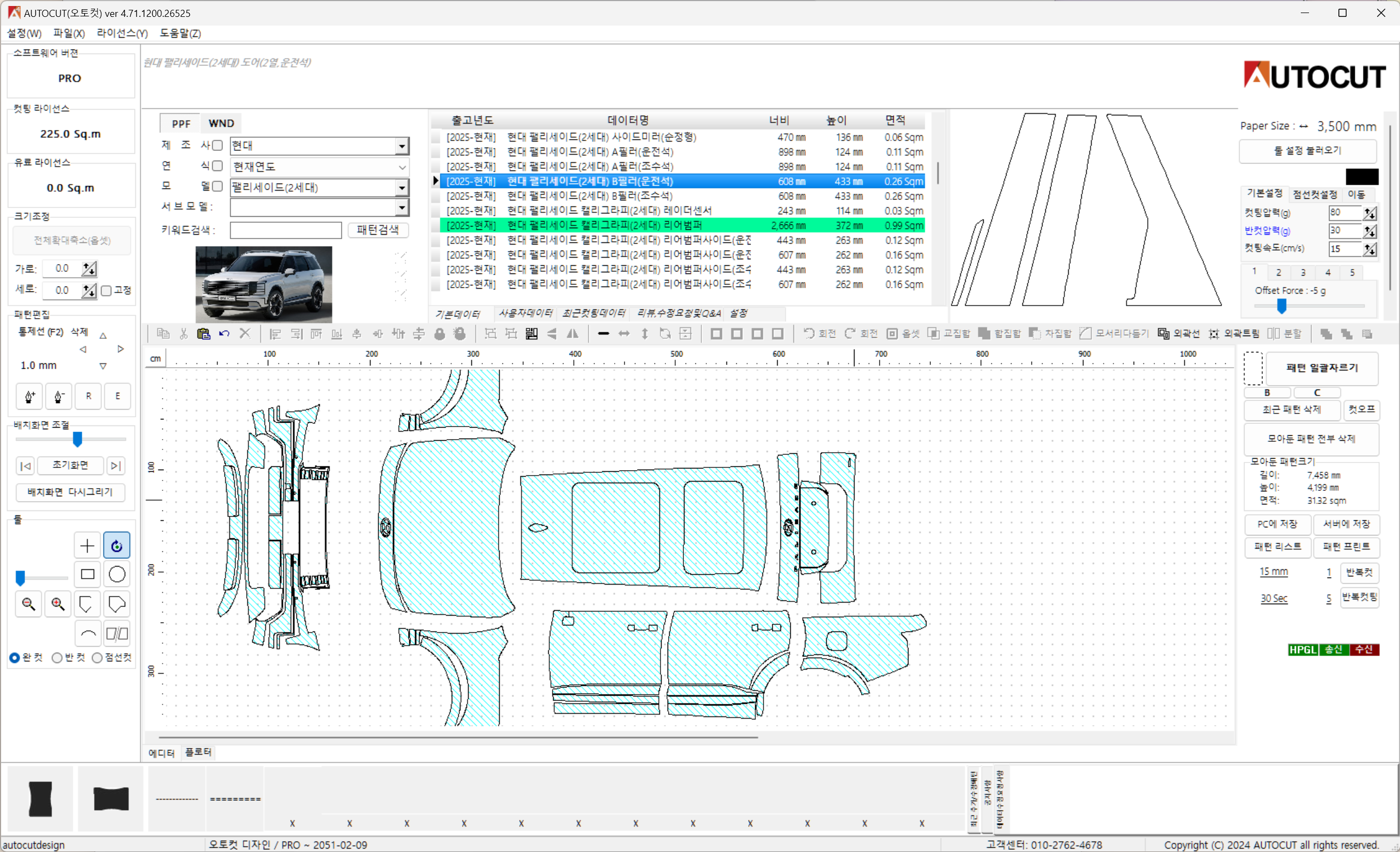
Task: Click the X delete icon in toolbar
Action: click(x=245, y=333)
